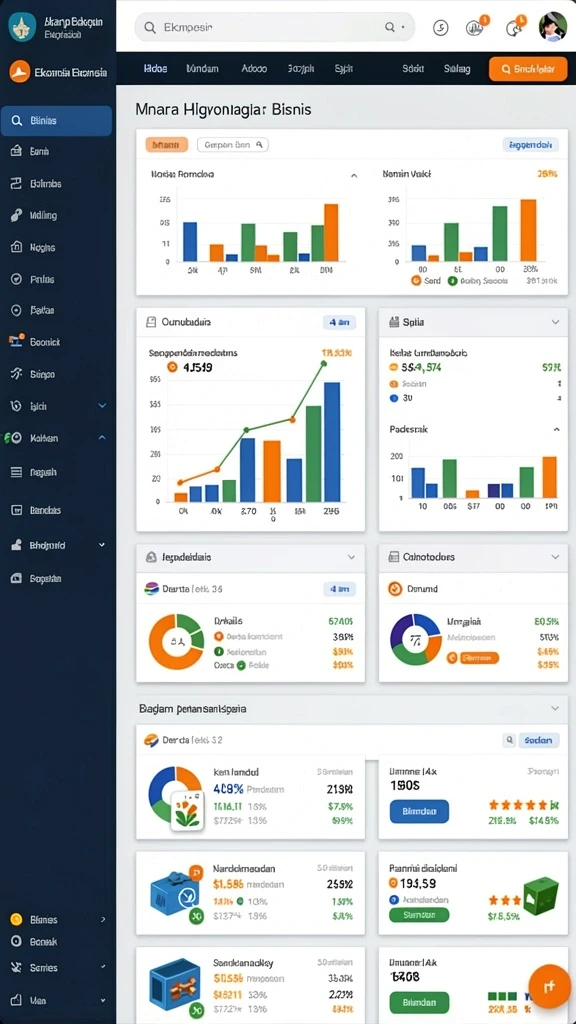Select the Mndam tab in navigation bar
This screenshot has height=1024, width=576.
202,68
